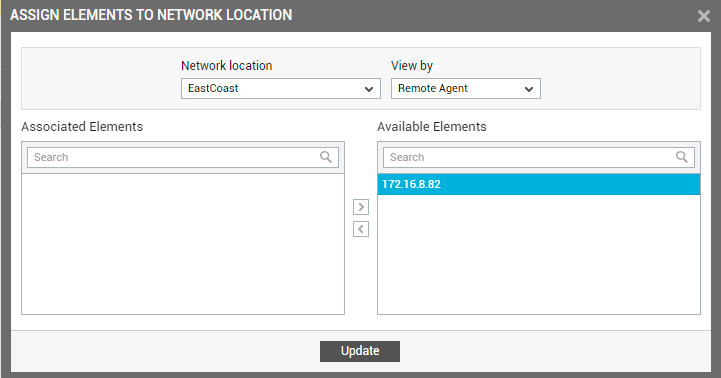Click the magnifier icon in Associated Elements search

(x=326, y=157)
